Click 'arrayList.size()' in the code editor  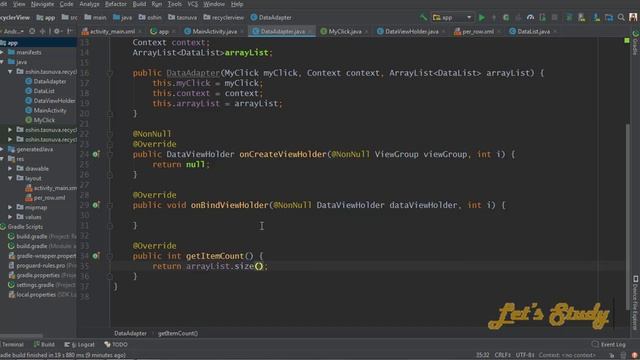(x=225, y=266)
